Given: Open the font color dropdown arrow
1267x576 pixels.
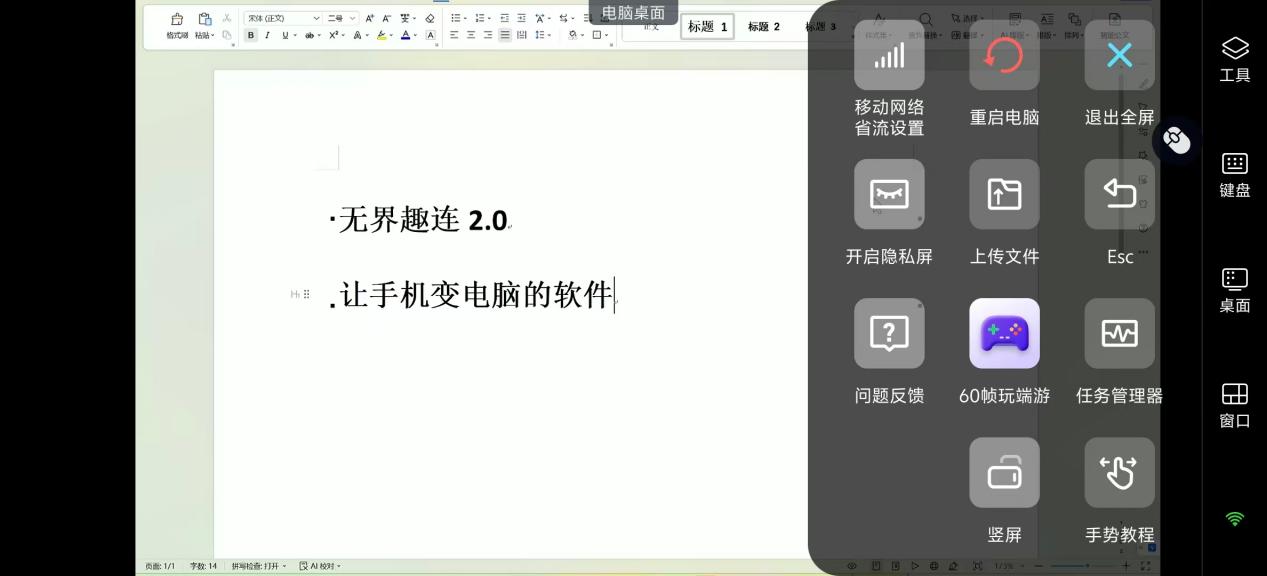Looking at the screenshot, I should tap(415, 35).
